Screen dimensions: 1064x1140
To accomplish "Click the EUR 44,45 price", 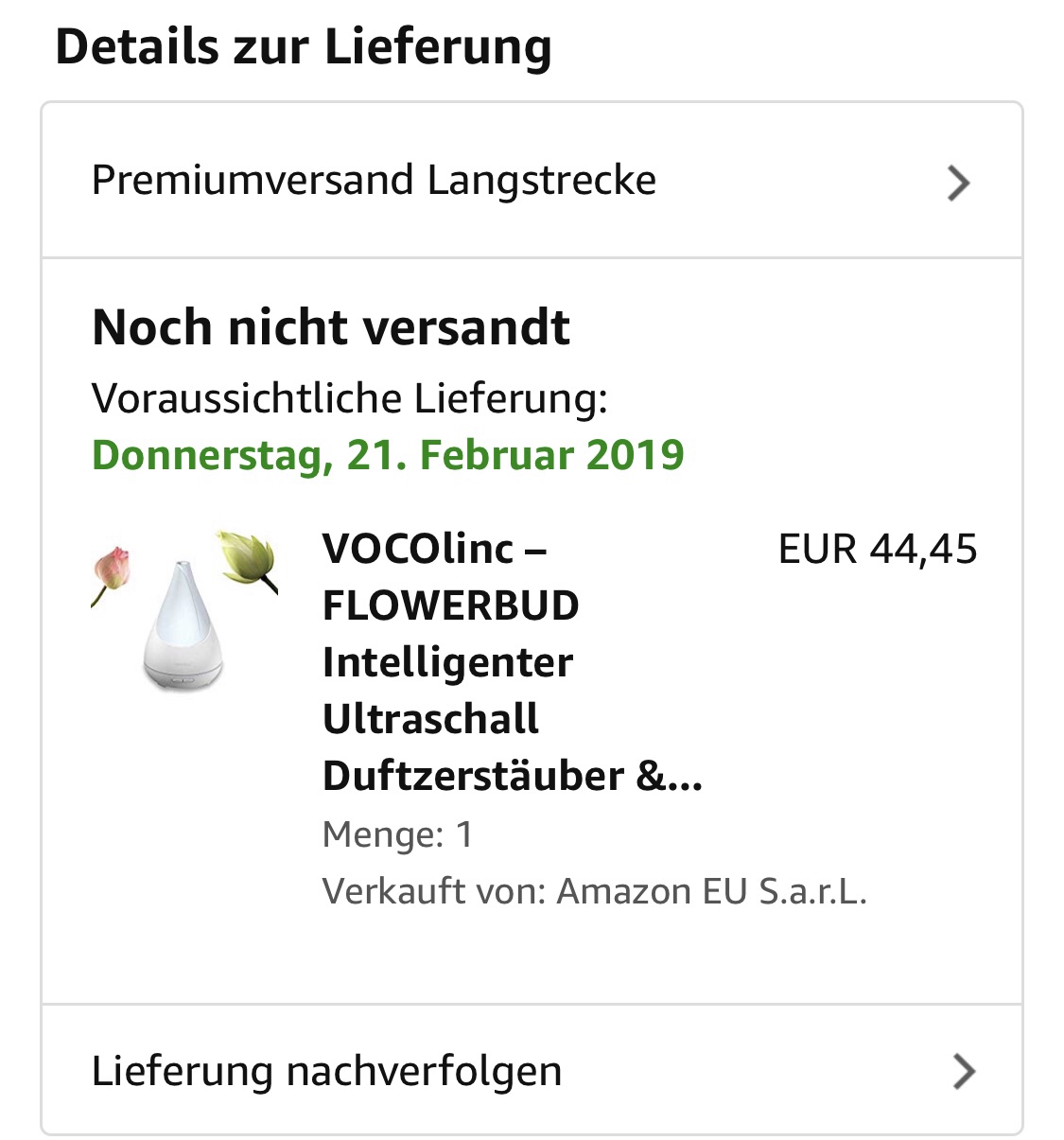I will coord(877,549).
